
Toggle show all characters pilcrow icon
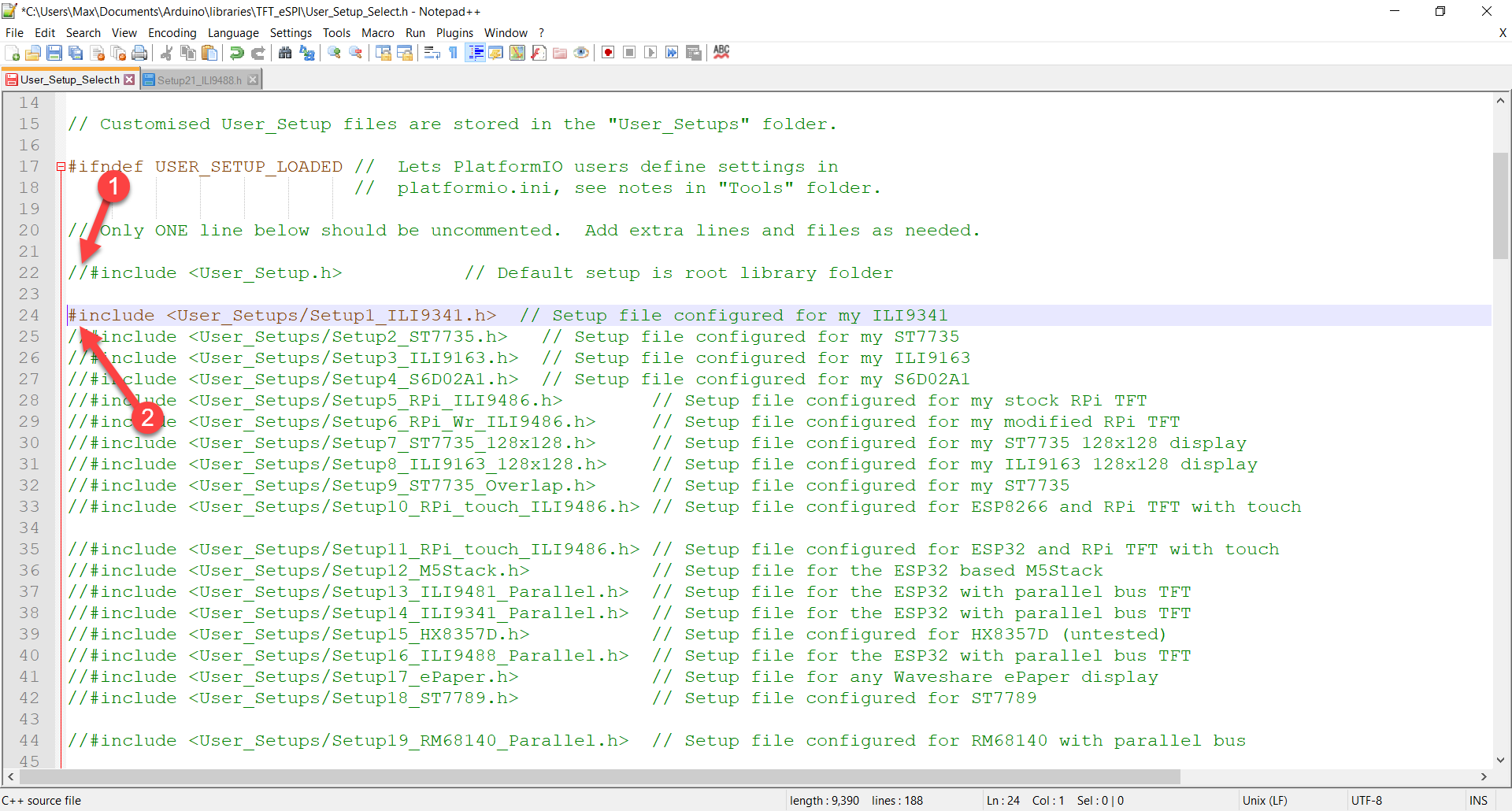(x=453, y=53)
